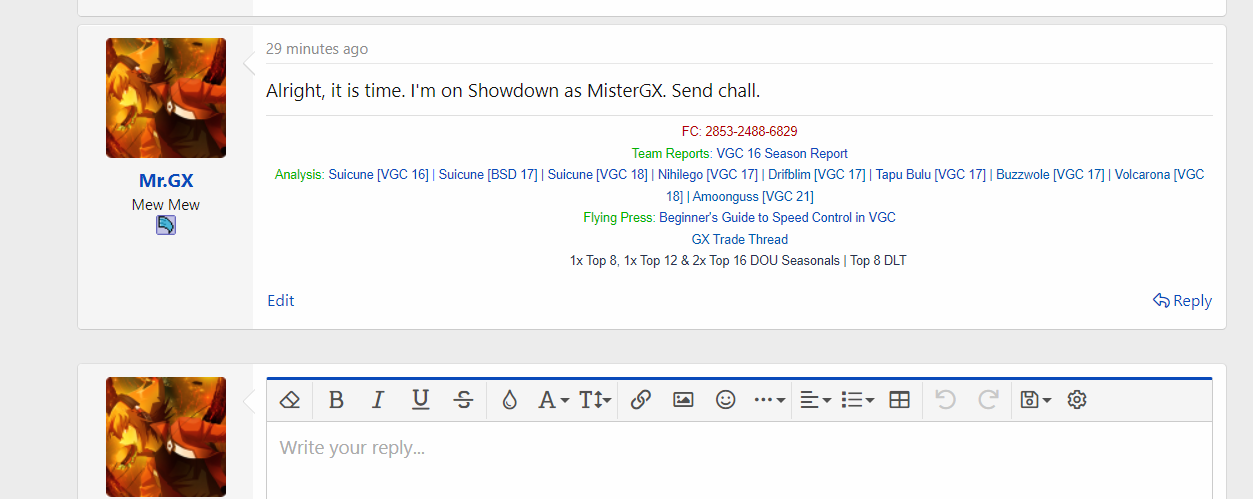Open the text color droplet picker
The height and width of the screenshot is (499, 1253).
click(510, 400)
